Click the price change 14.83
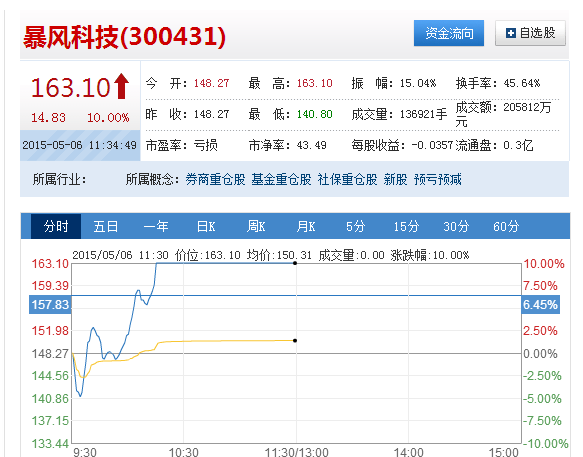583x457 pixels. point(48,118)
